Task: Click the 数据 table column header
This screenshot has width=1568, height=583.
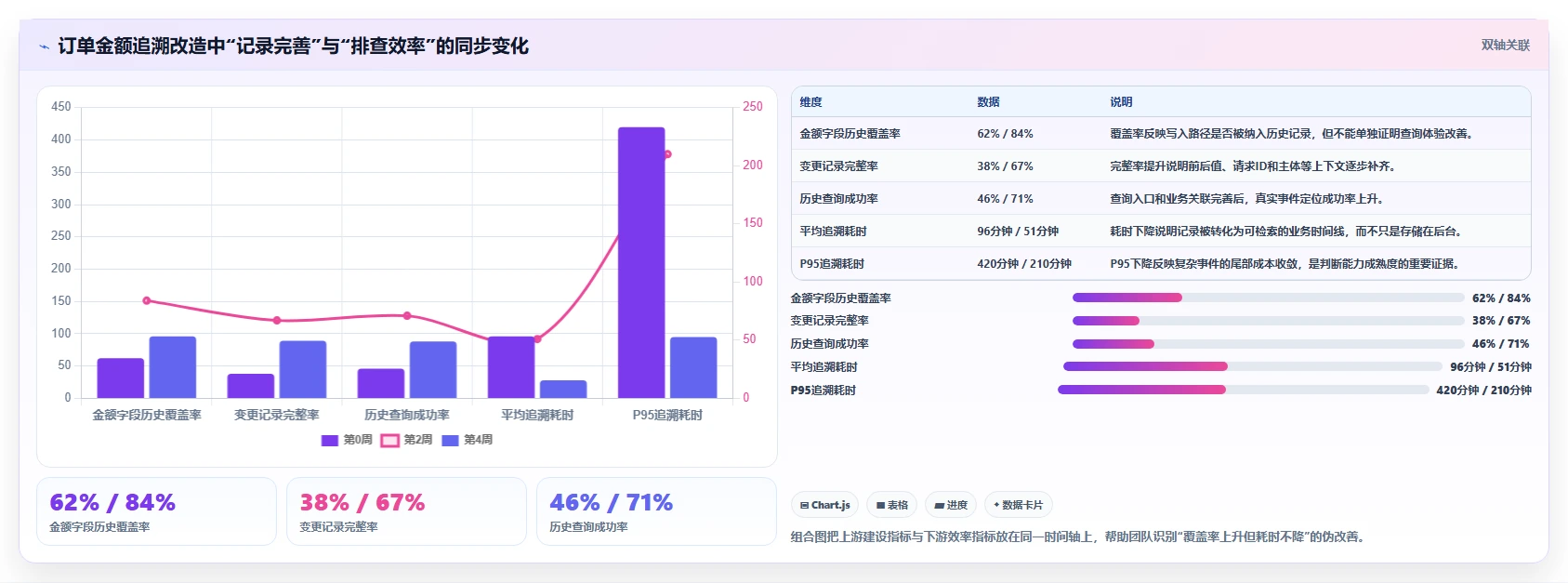Action: 988,102
